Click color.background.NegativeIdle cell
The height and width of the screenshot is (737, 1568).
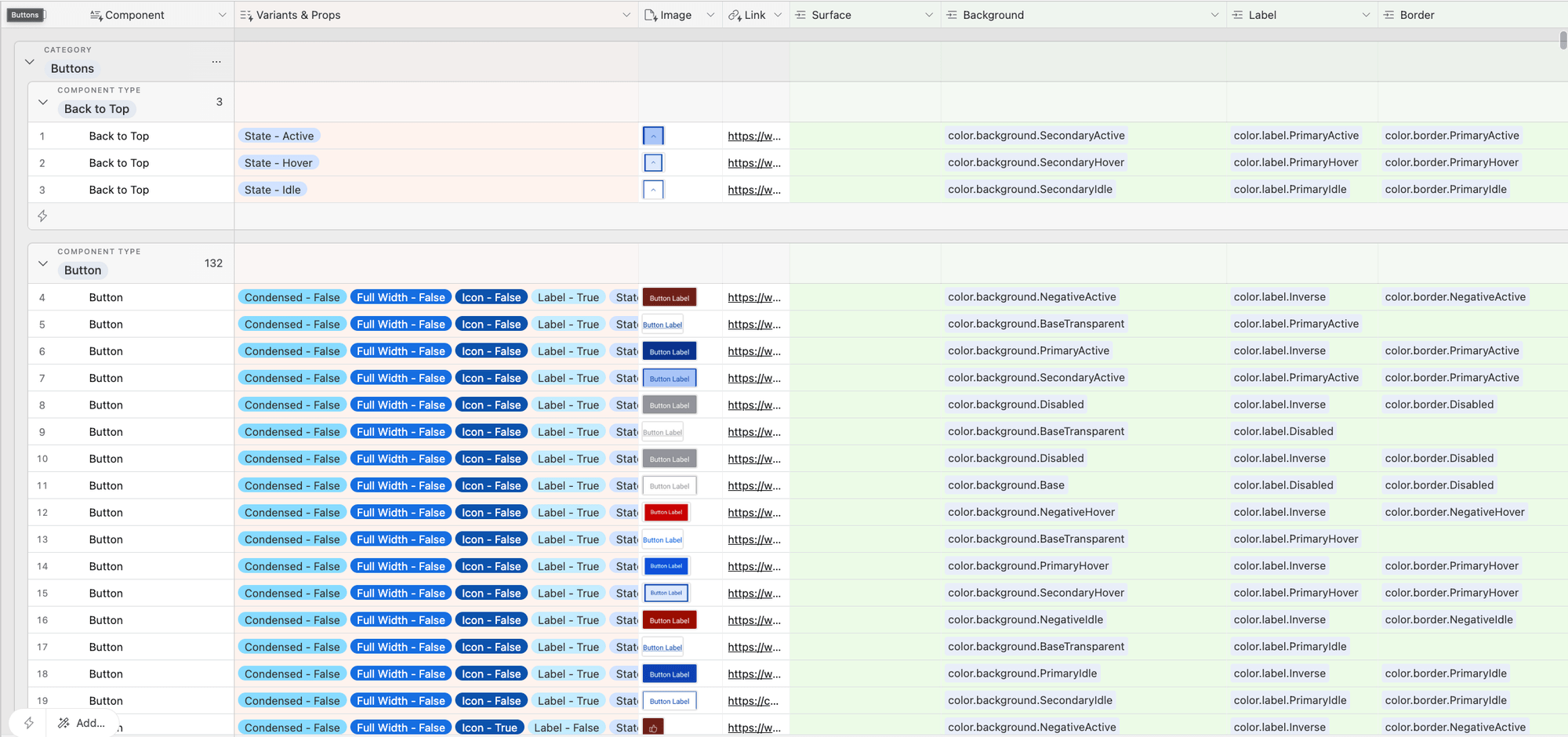click(x=1025, y=619)
